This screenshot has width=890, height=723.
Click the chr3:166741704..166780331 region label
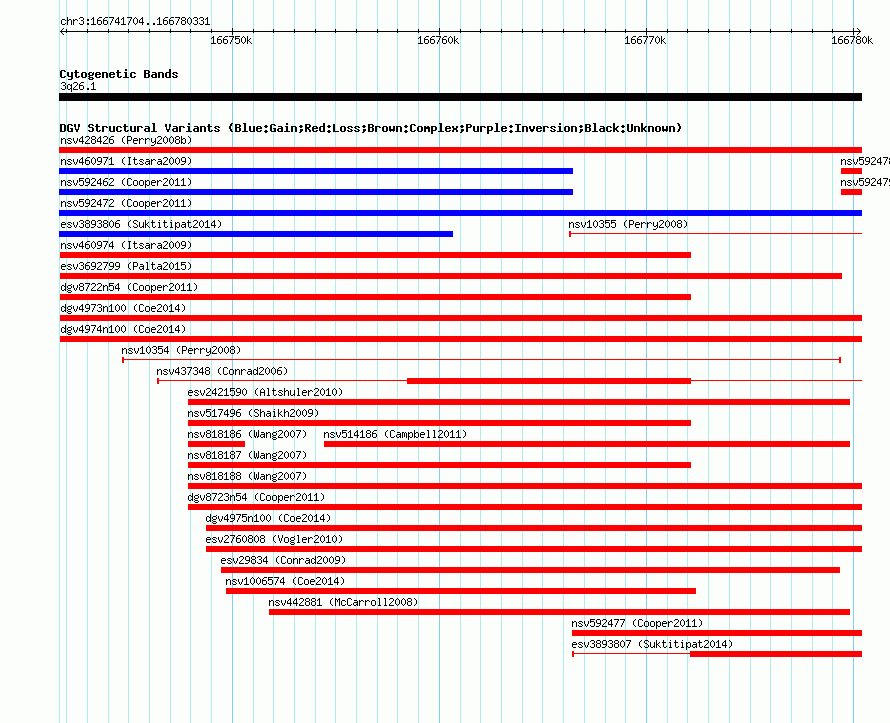click(x=135, y=21)
